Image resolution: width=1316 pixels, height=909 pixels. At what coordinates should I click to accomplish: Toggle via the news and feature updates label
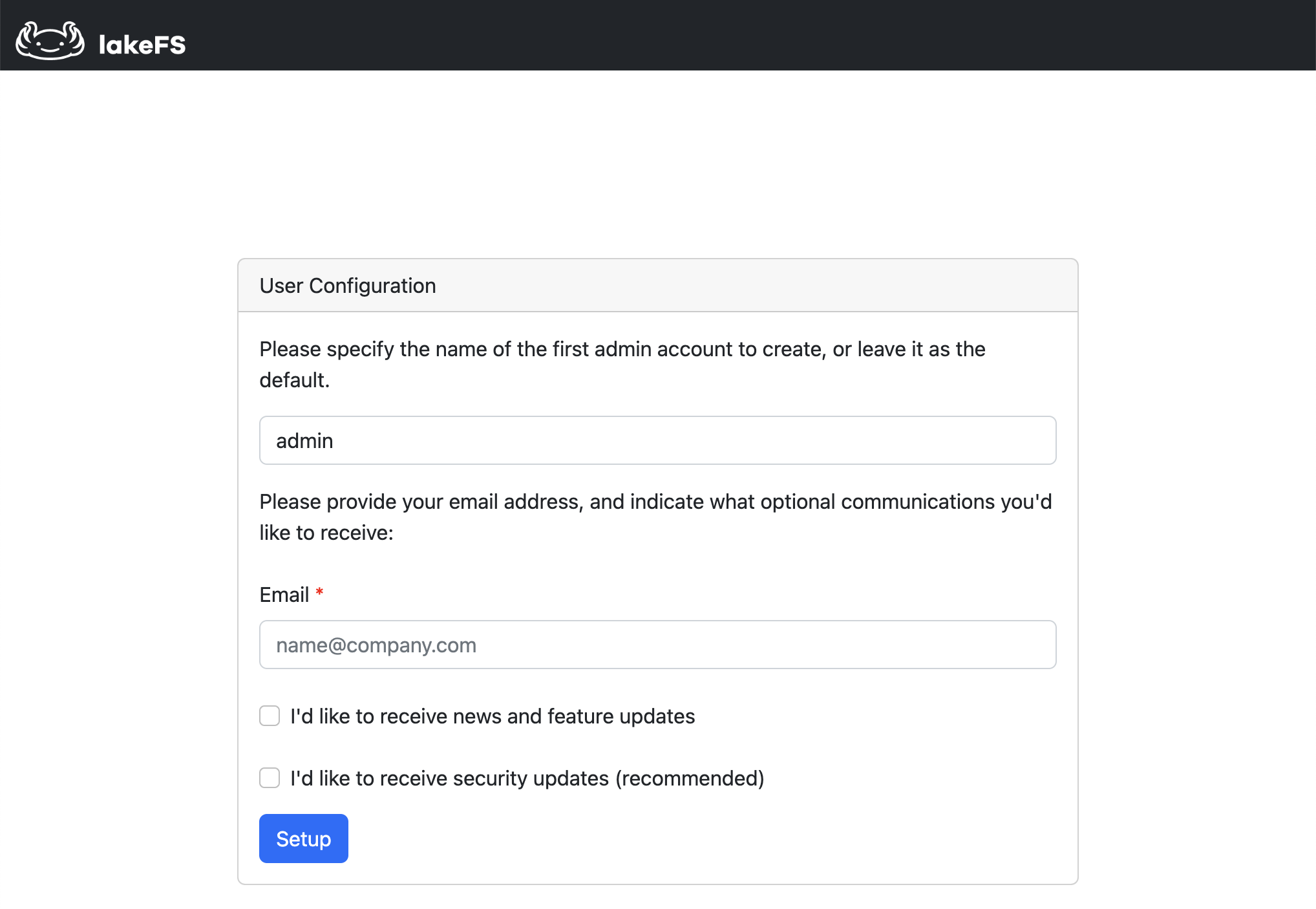point(493,716)
